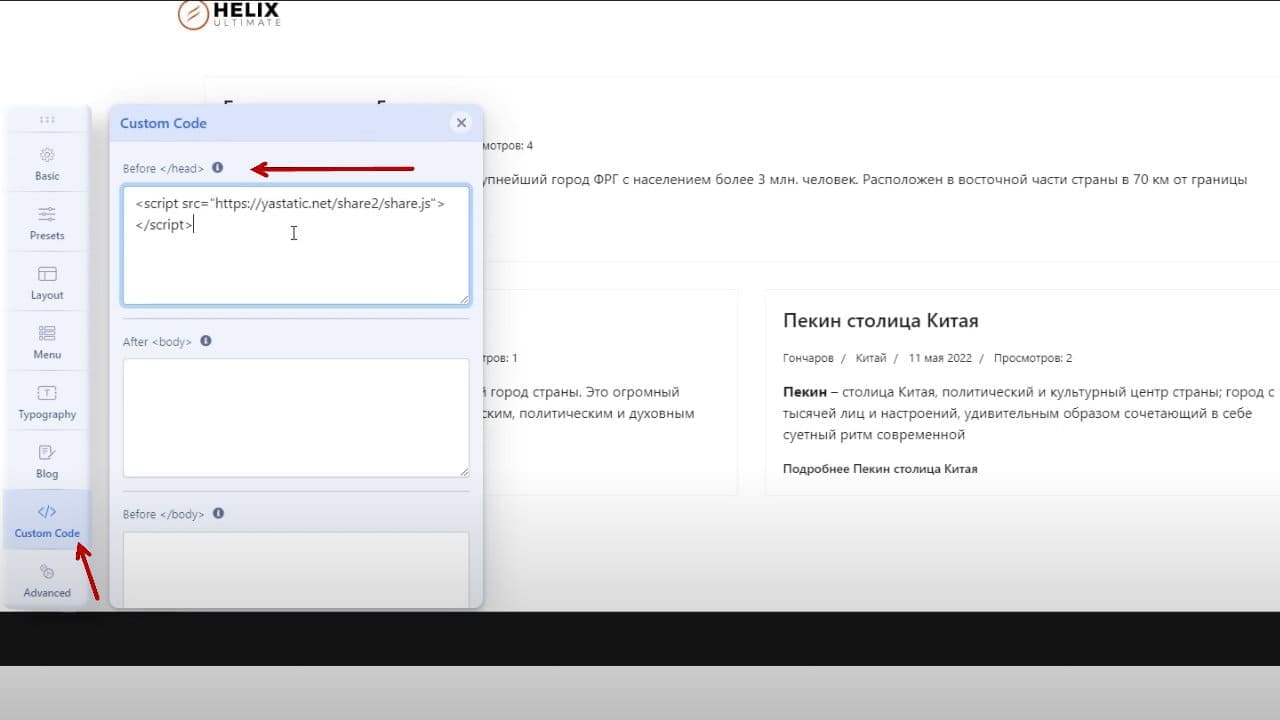Screen dimensions: 1280x720
Task: Open the article title Пекин столица Китая
Action: click(880, 321)
